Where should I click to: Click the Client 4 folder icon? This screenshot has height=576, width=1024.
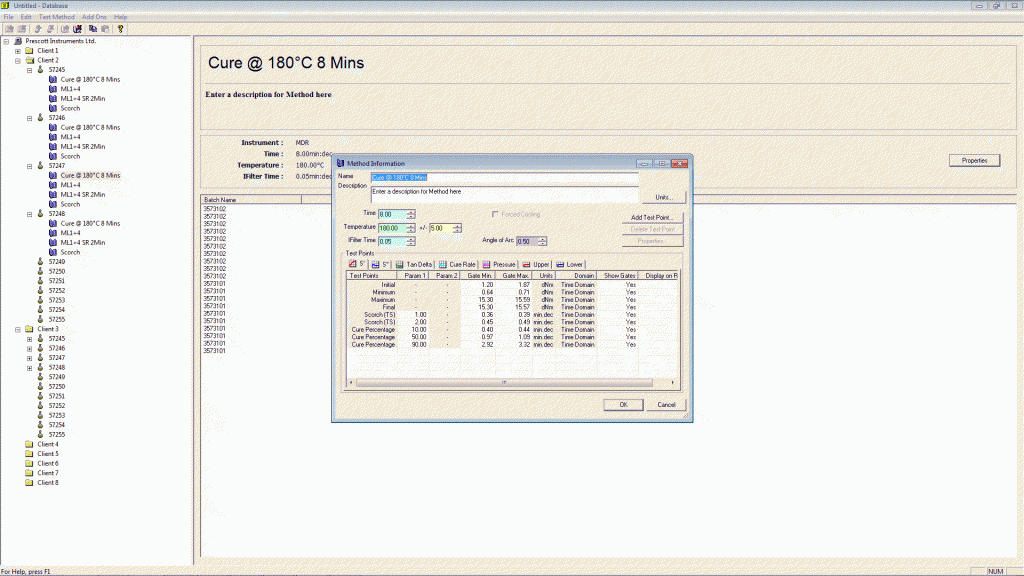coord(29,444)
